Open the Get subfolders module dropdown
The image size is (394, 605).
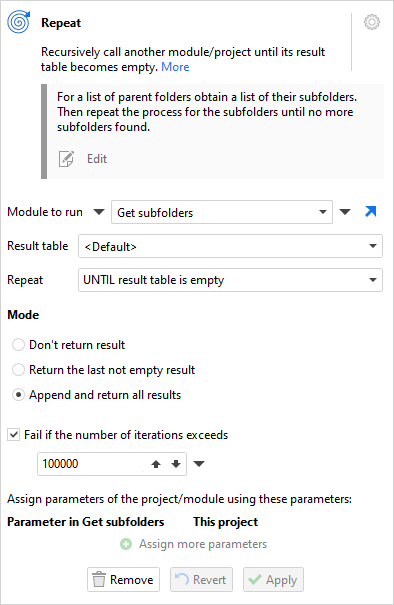(x=222, y=212)
